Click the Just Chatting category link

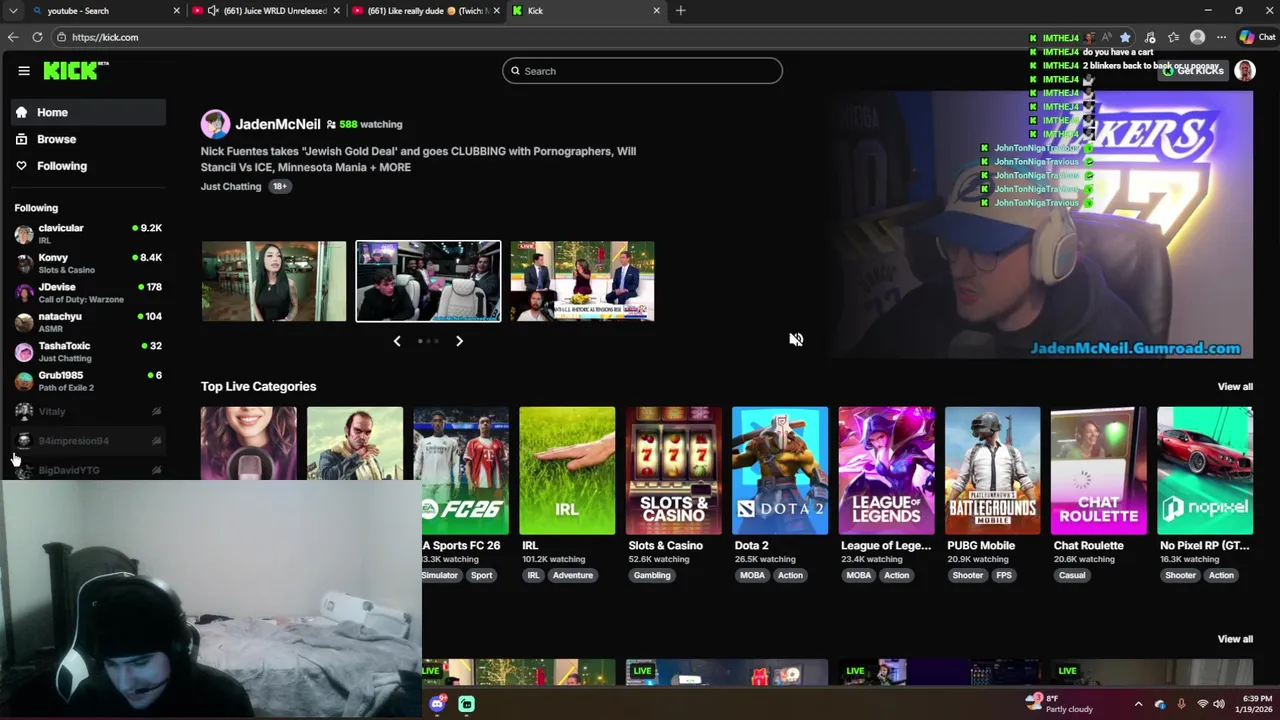[231, 187]
